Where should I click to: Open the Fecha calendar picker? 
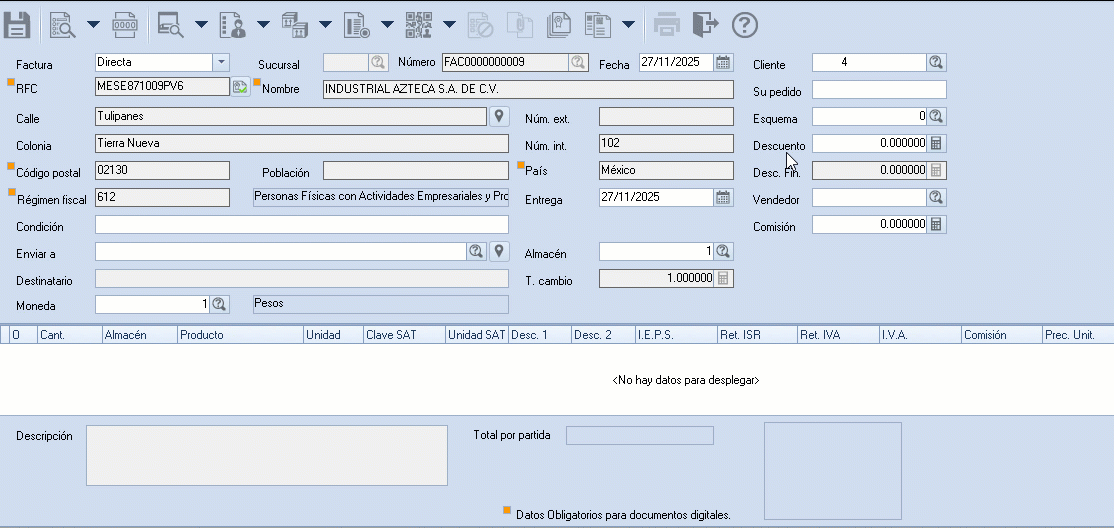723,63
